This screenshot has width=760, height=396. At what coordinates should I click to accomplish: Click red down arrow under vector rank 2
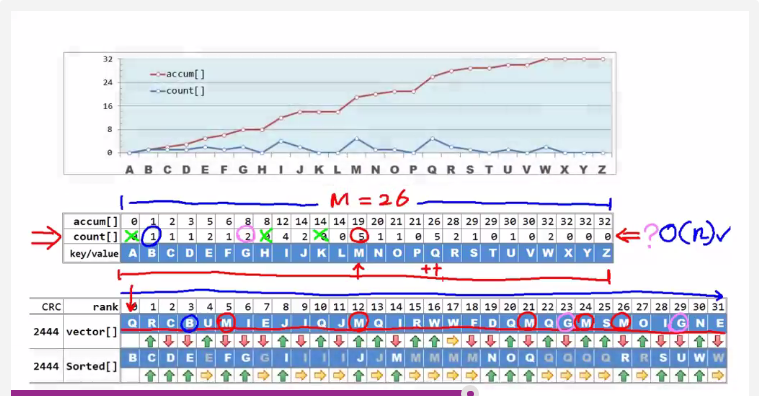169,341
